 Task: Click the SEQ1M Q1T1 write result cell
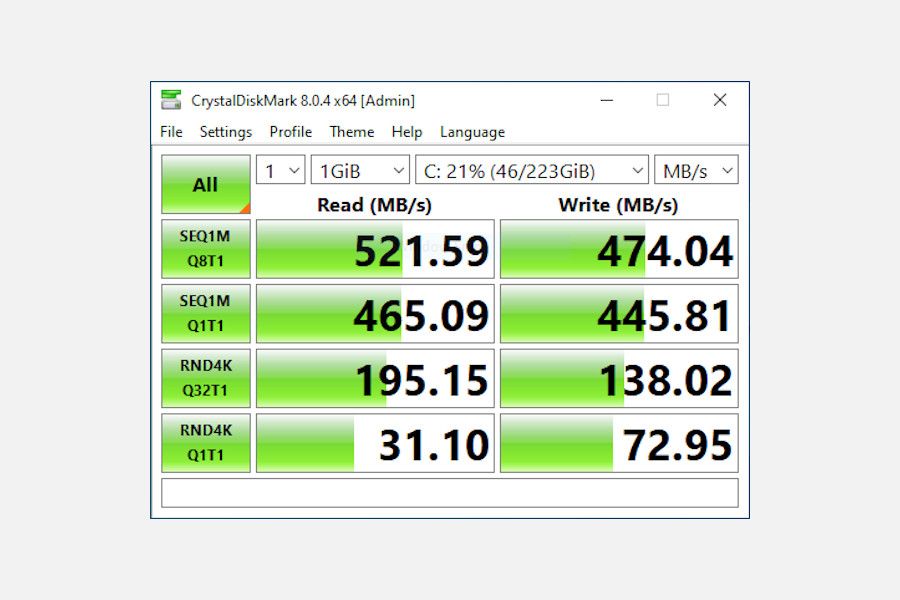618,313
